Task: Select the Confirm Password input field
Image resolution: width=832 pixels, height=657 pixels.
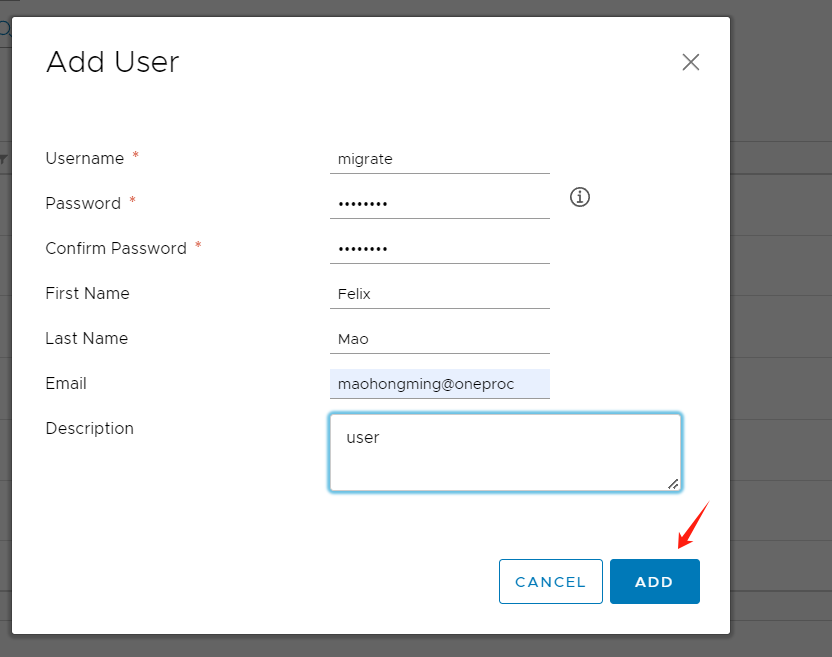Action: 439,249
